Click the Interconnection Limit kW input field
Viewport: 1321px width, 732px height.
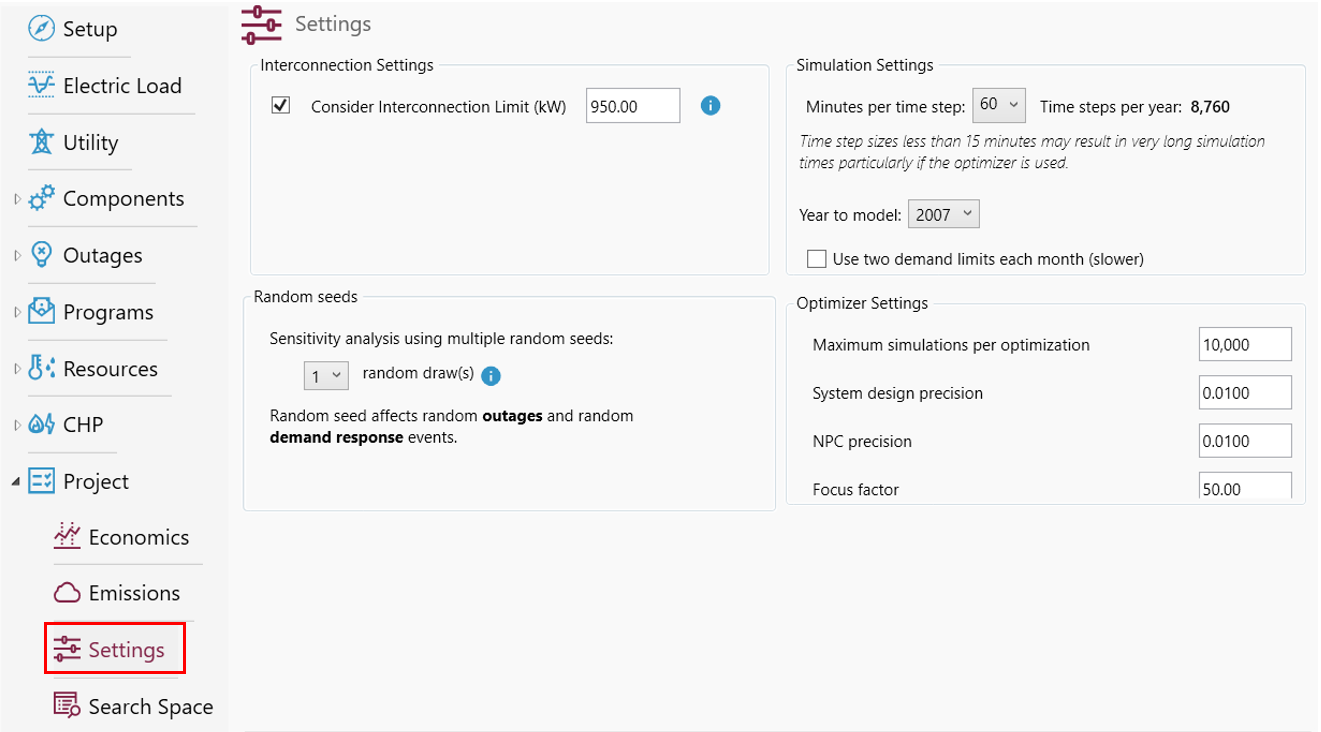(x=632, y=106)
